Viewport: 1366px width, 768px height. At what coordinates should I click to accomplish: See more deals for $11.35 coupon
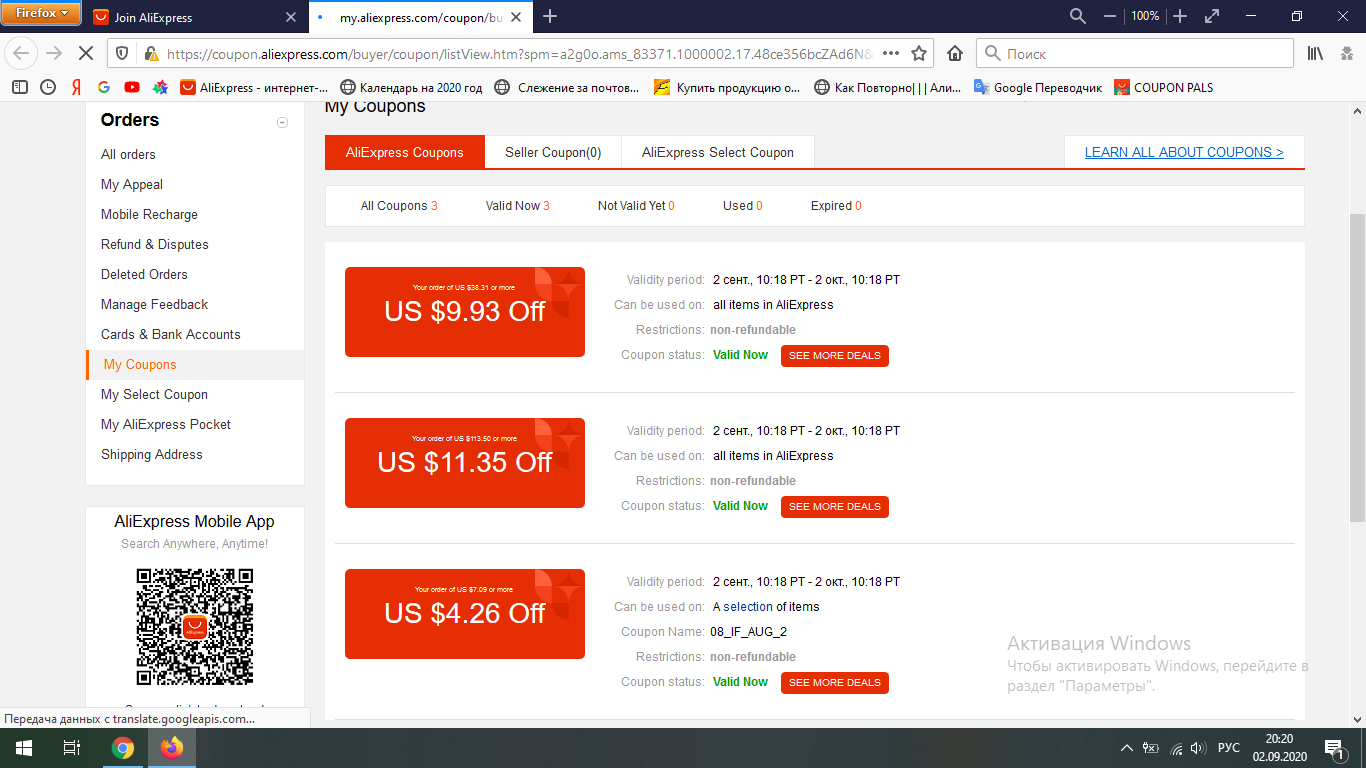click(835, 506)
